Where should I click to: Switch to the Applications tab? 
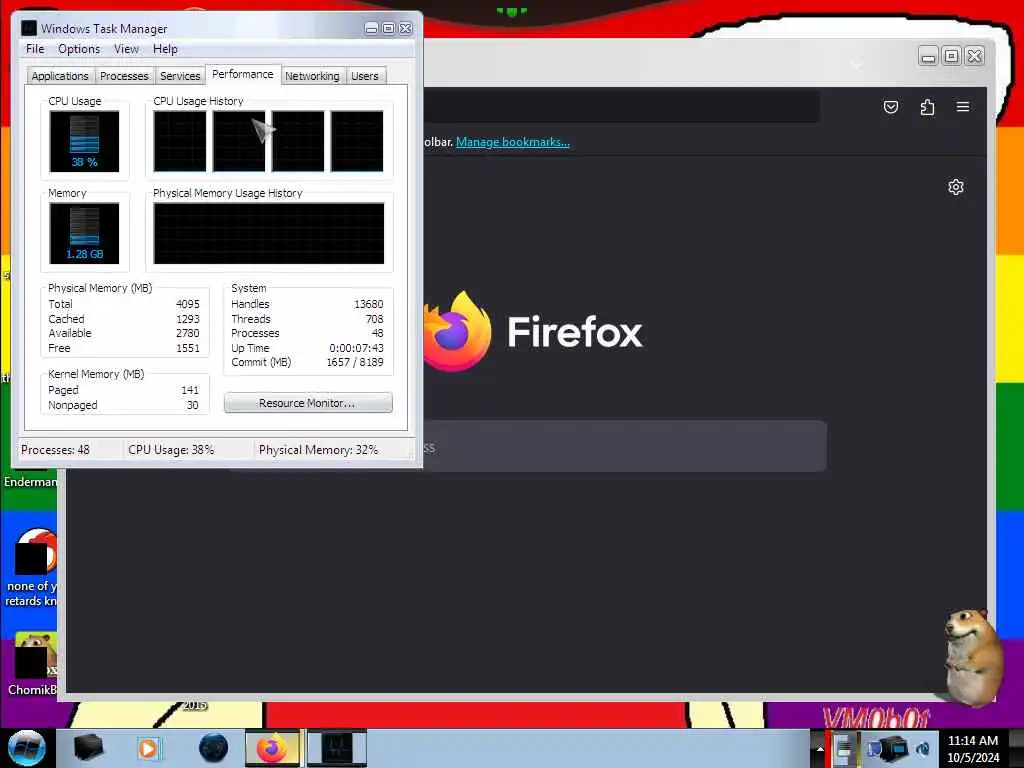pyautogui.click(x=60, y=76)
